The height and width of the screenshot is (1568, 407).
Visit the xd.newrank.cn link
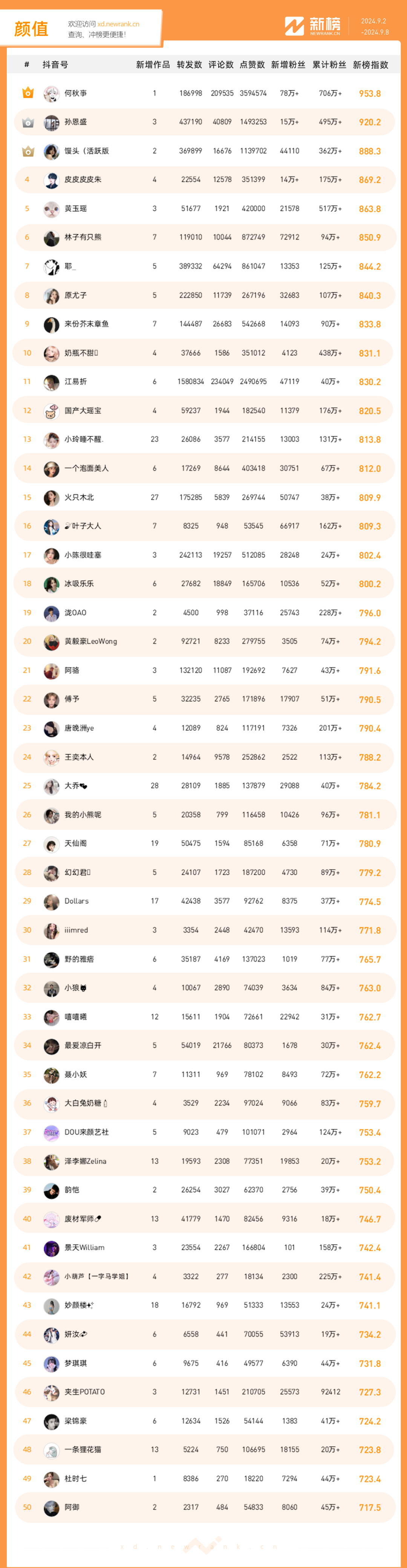point(118,25)
